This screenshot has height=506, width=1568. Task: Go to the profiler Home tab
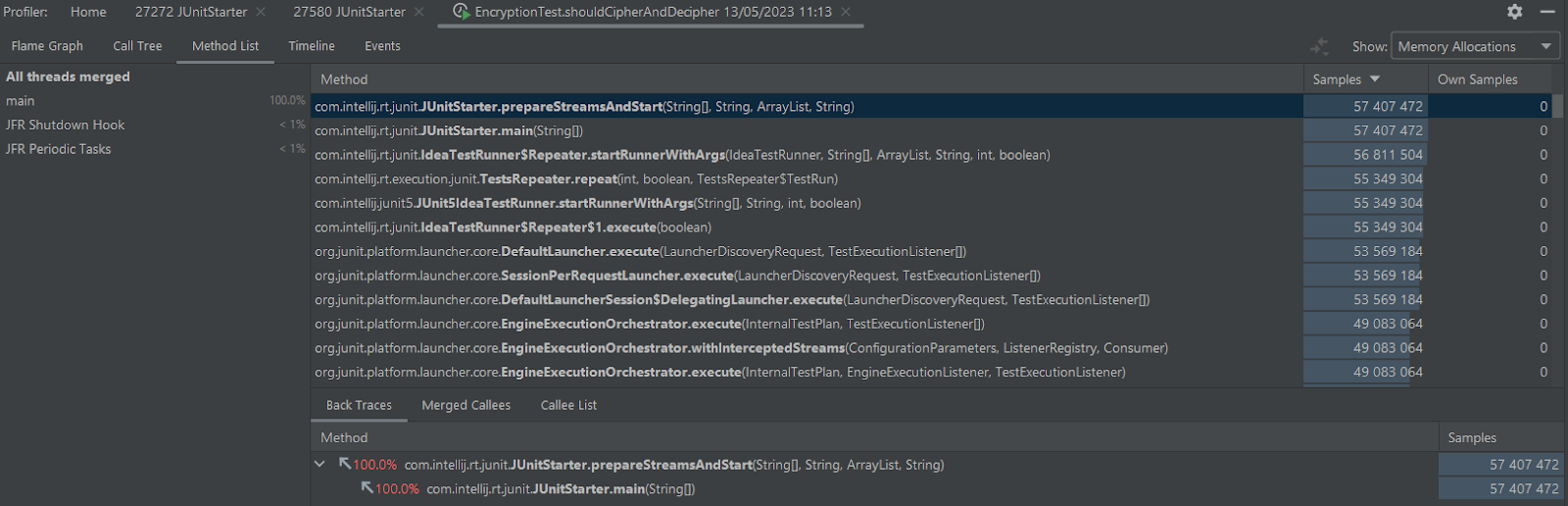88,12
